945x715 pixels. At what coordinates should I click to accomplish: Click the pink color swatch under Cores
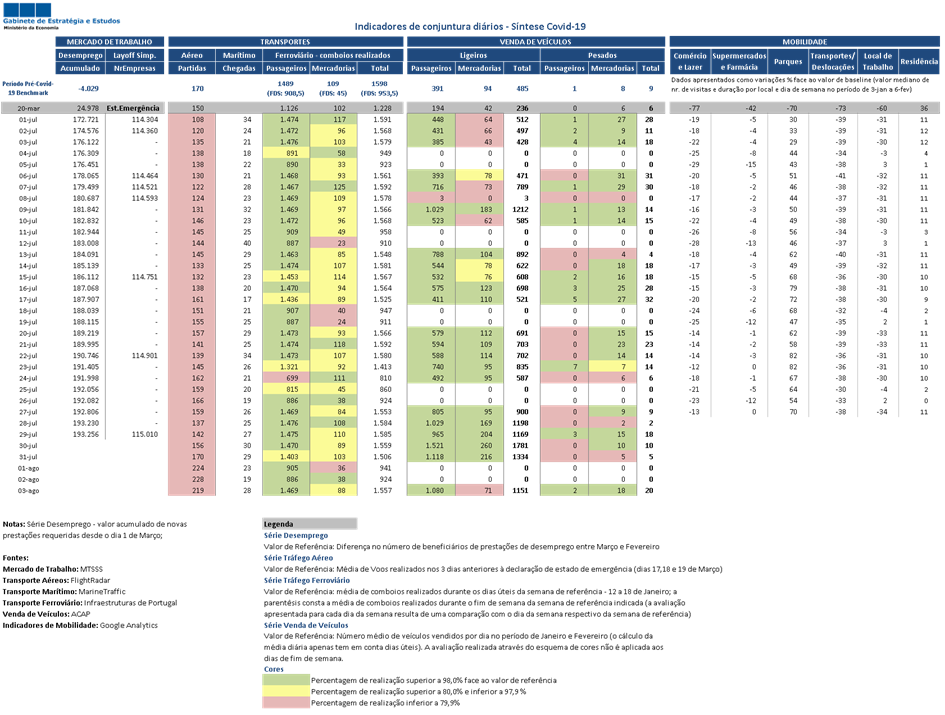(286, 703)
